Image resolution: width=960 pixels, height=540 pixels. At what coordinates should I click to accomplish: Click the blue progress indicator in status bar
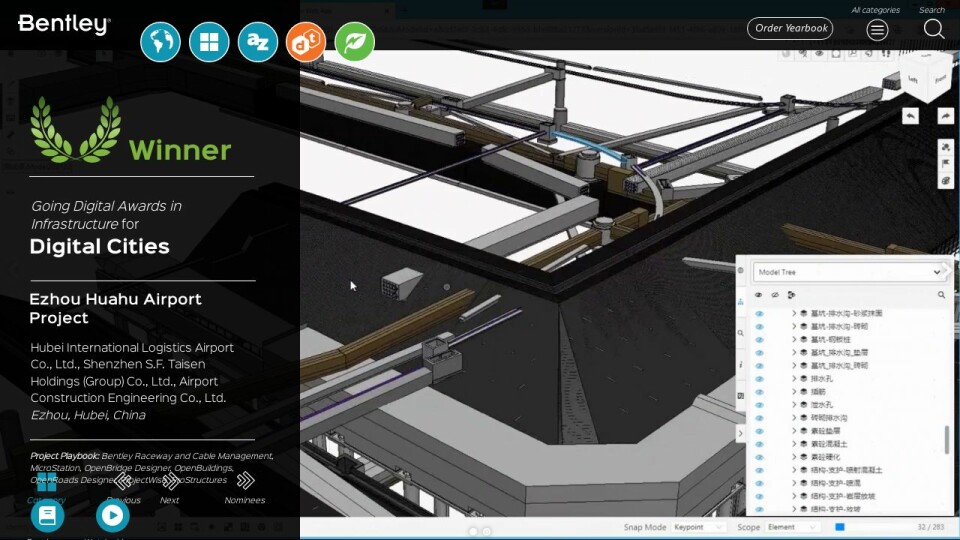point(840,527)
